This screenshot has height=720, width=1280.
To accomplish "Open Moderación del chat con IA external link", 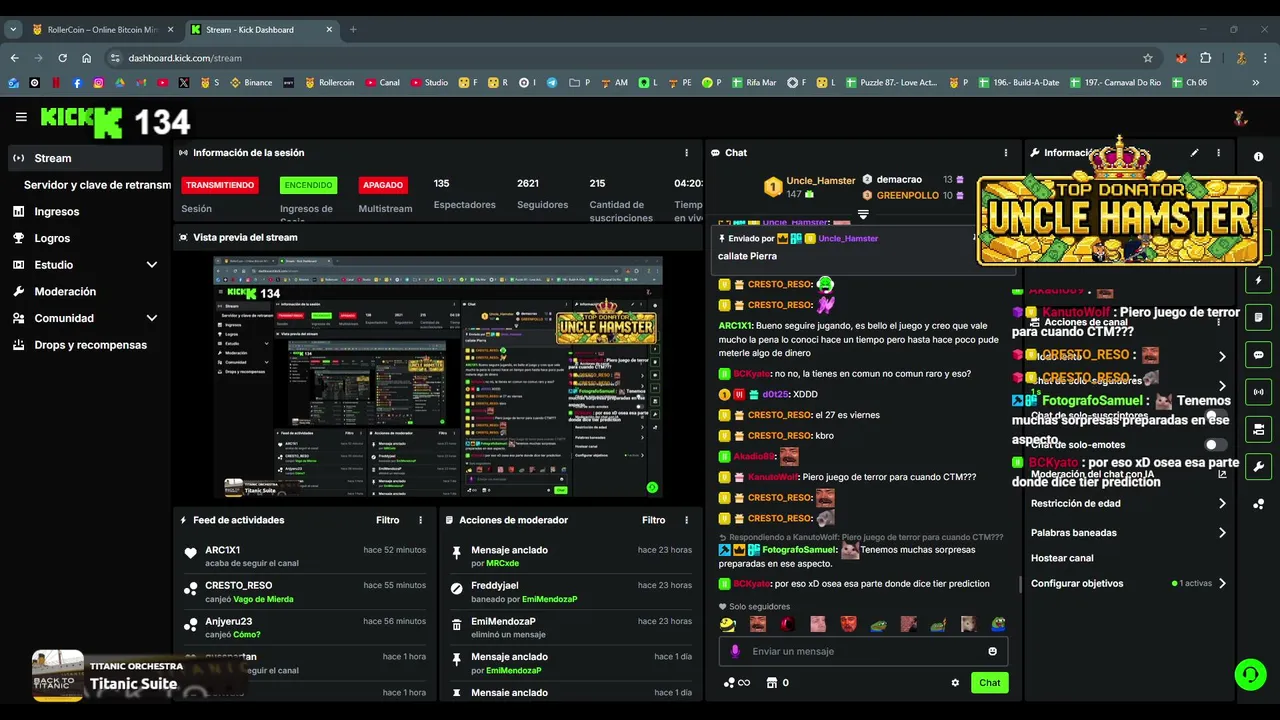I will (1222, 474).
